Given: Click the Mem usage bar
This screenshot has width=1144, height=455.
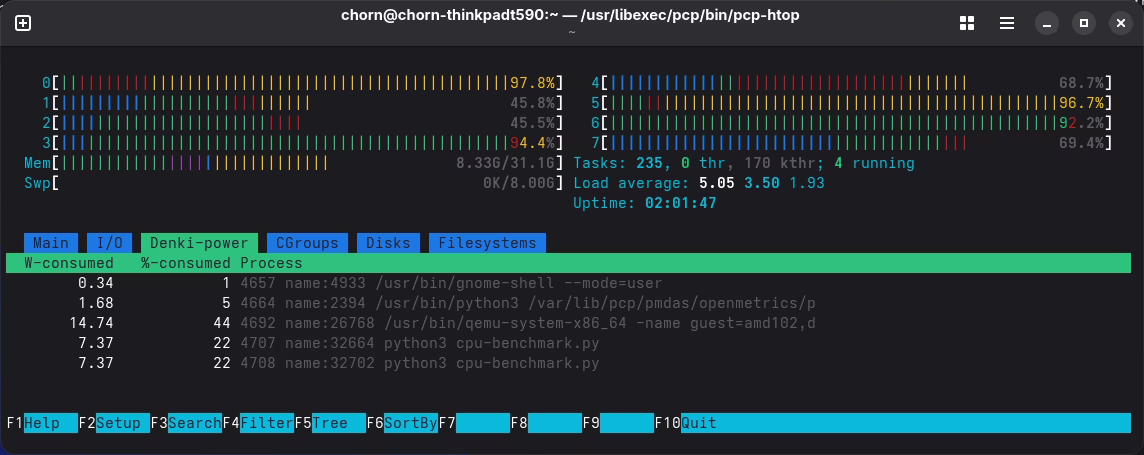Looking at the screenshot, I should pyautogui.click(x=295, y=163).
